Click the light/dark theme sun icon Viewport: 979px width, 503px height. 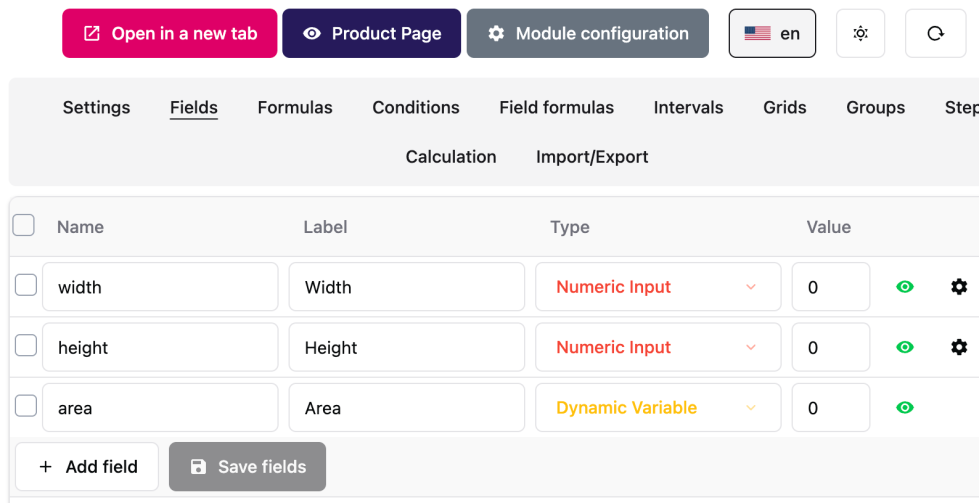[x=860, y=34]
